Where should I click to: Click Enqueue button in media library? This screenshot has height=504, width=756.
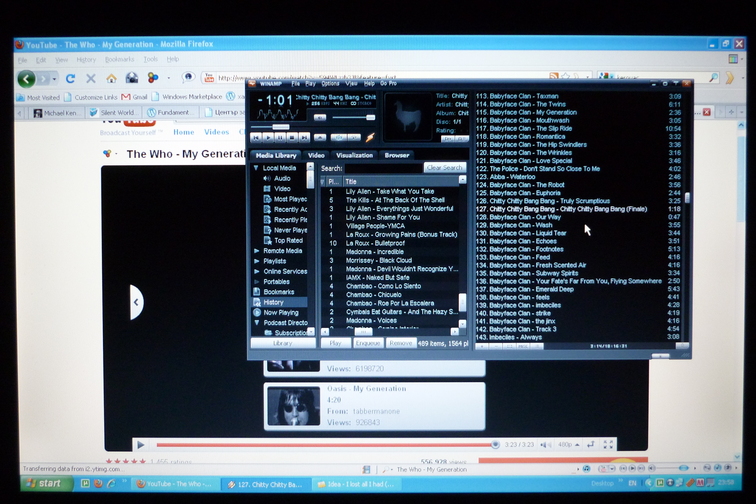coord(368,343)
